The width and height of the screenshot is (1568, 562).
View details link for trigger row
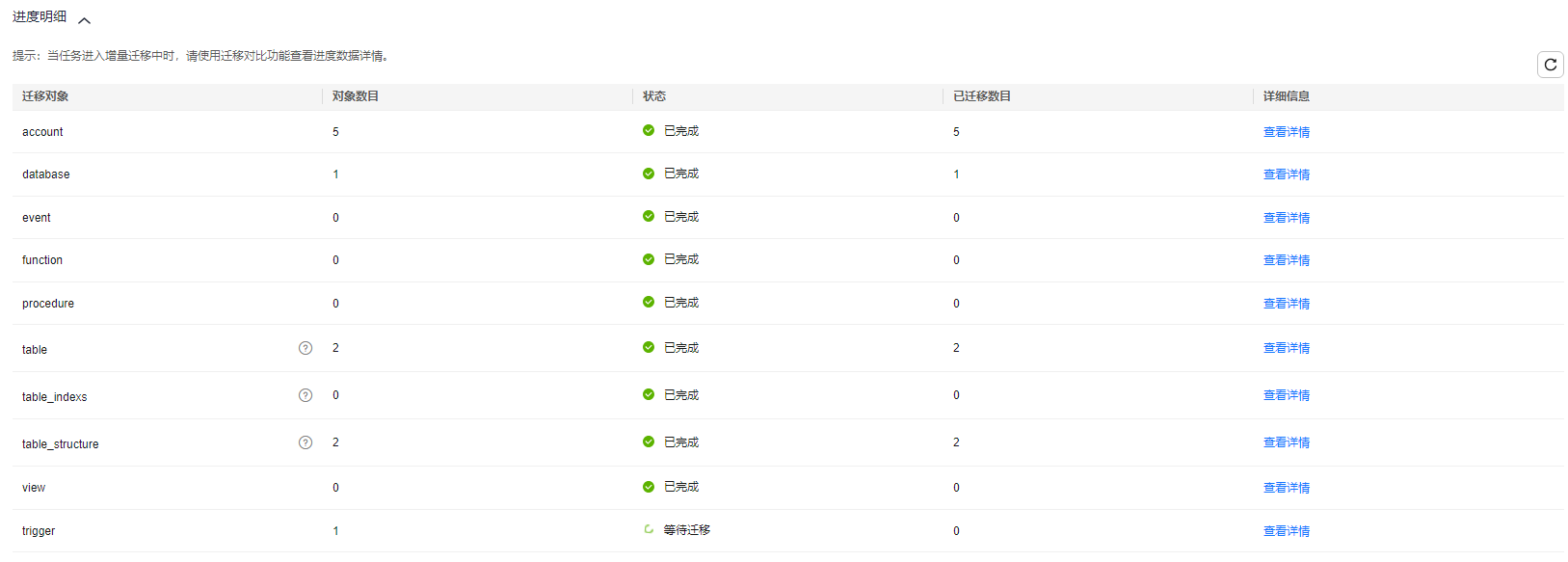[x=1287, y=531]
